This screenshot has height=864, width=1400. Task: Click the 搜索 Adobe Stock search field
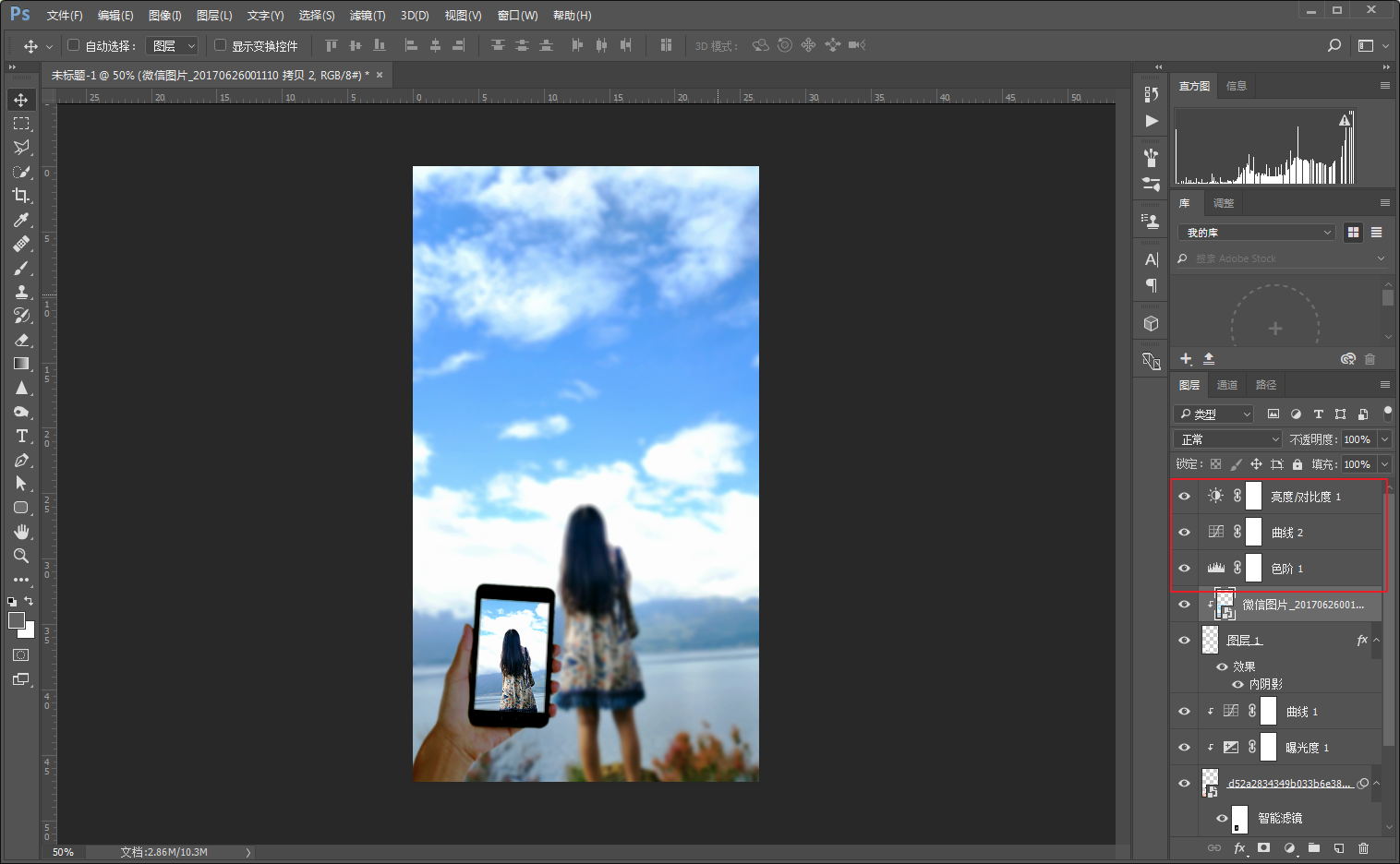pos(1279,258)
